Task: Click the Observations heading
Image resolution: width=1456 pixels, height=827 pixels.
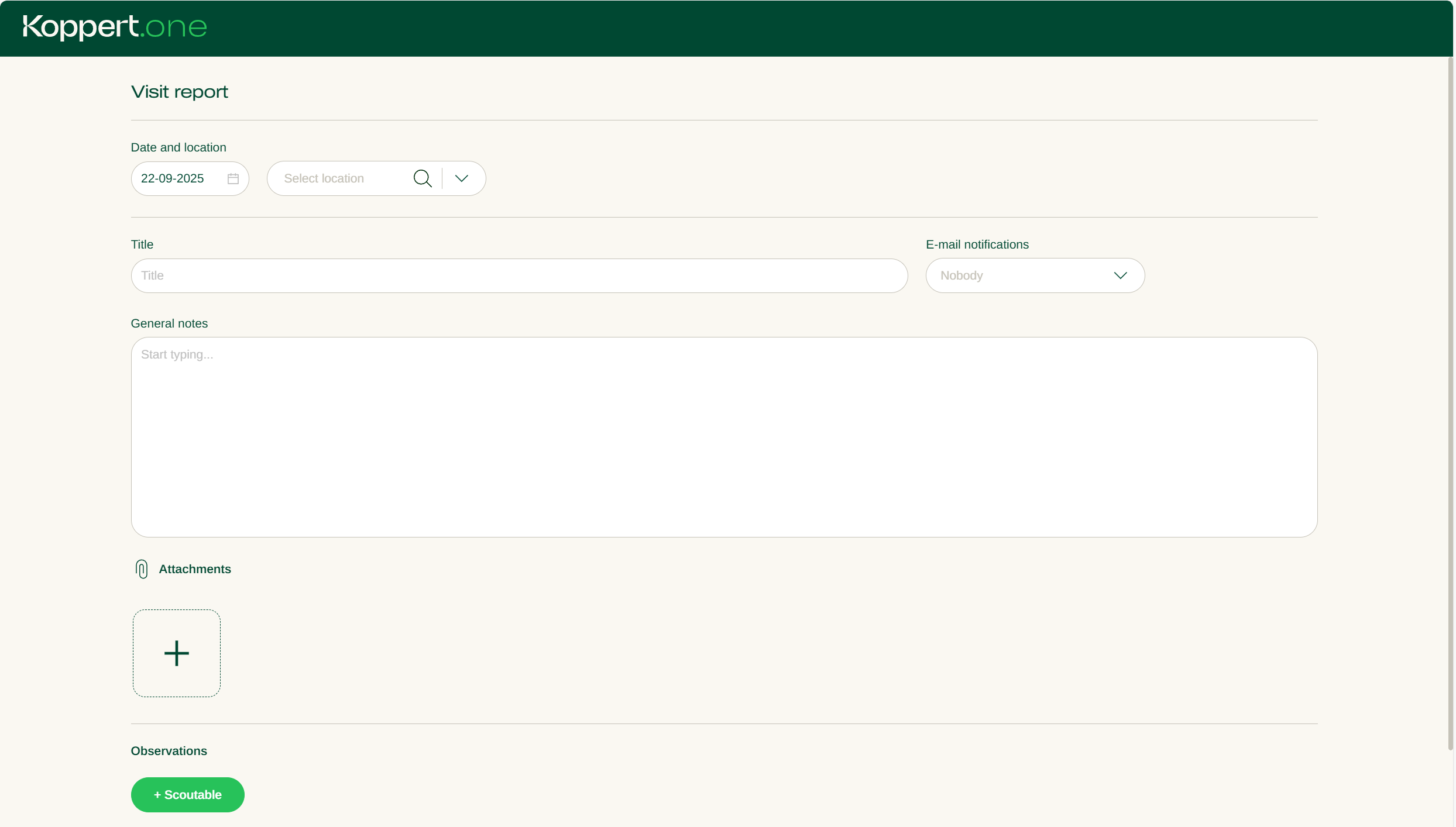Action: 169,751
